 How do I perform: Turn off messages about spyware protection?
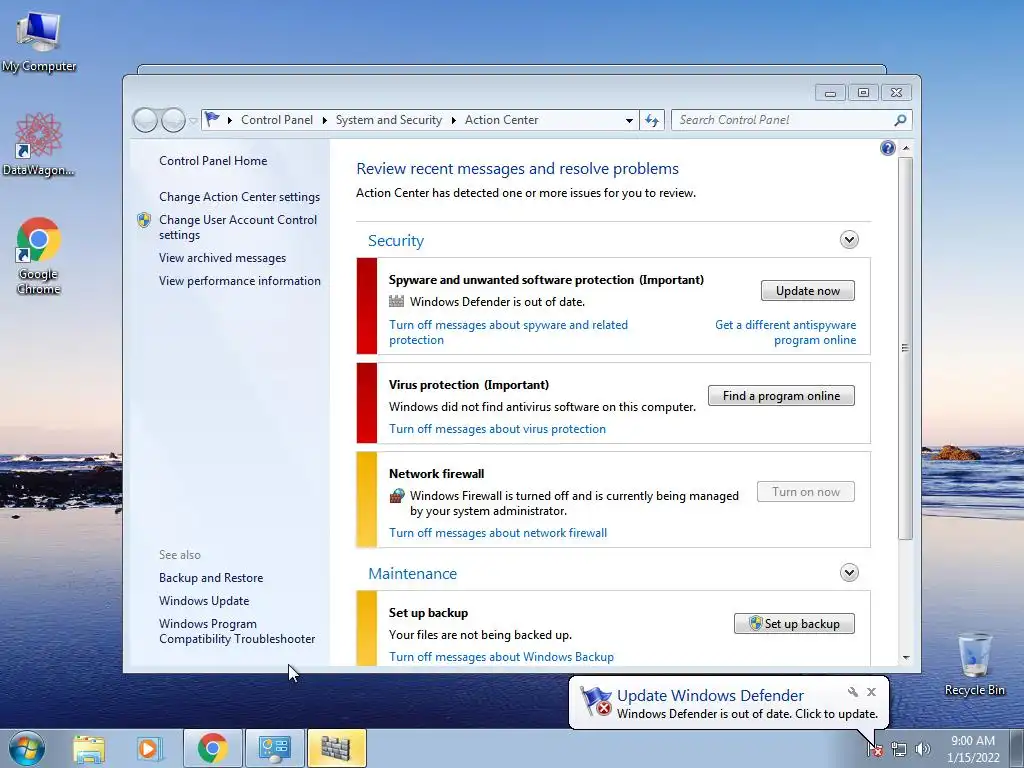(x=508, y=332)
